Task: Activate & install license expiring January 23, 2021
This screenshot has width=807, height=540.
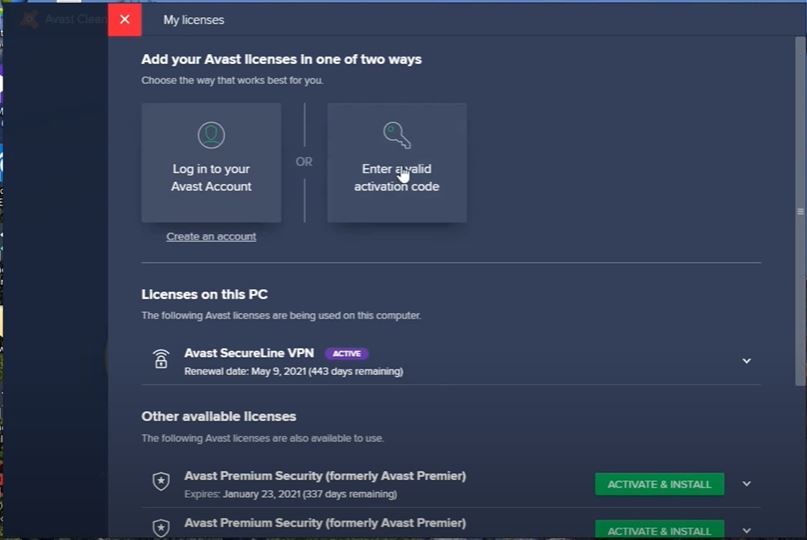Action: pyautogui.click(x=659, y=484)
